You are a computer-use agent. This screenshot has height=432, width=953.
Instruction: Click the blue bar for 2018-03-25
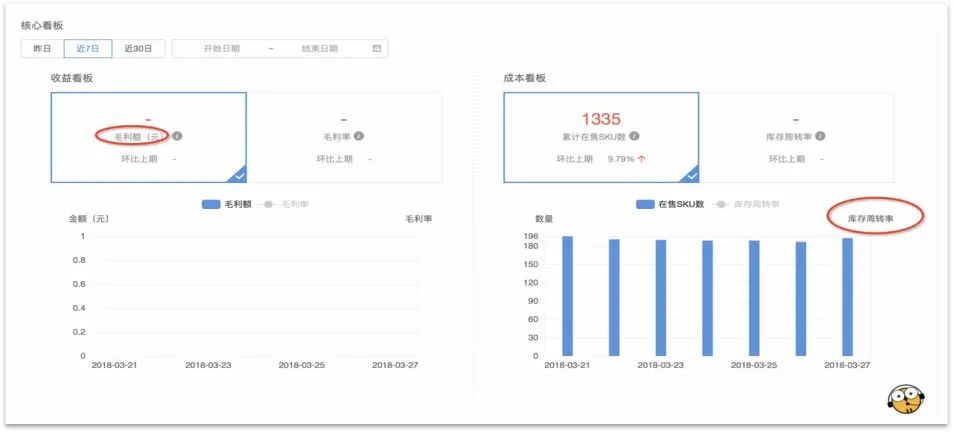pyautogui.click(x=754, y=298)
